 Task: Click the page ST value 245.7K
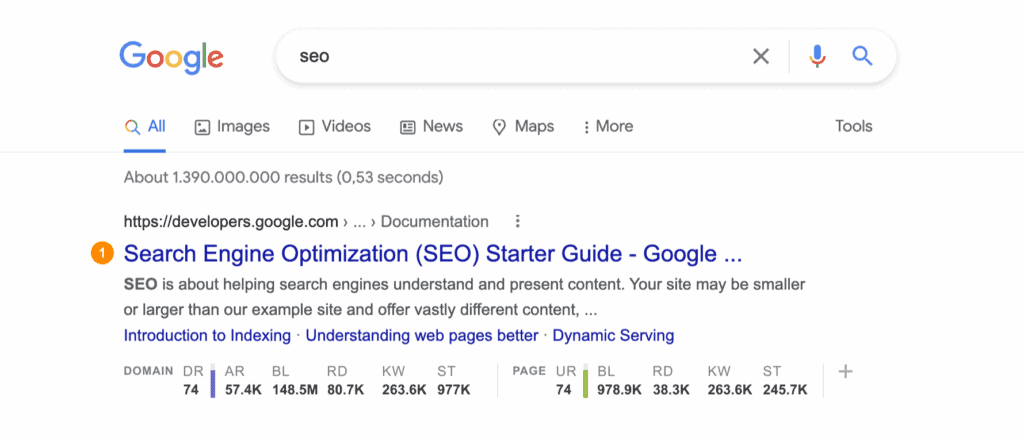[785, 390]
